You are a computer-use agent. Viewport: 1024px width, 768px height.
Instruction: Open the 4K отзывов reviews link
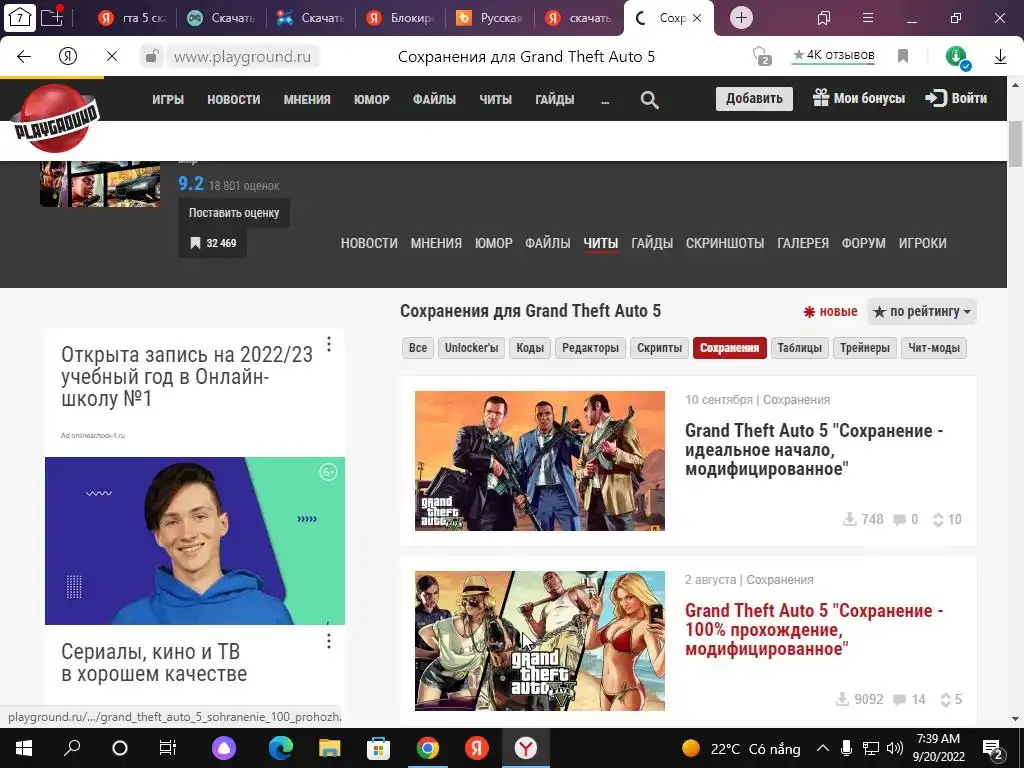pyautogui.click(x=833, y=56)
